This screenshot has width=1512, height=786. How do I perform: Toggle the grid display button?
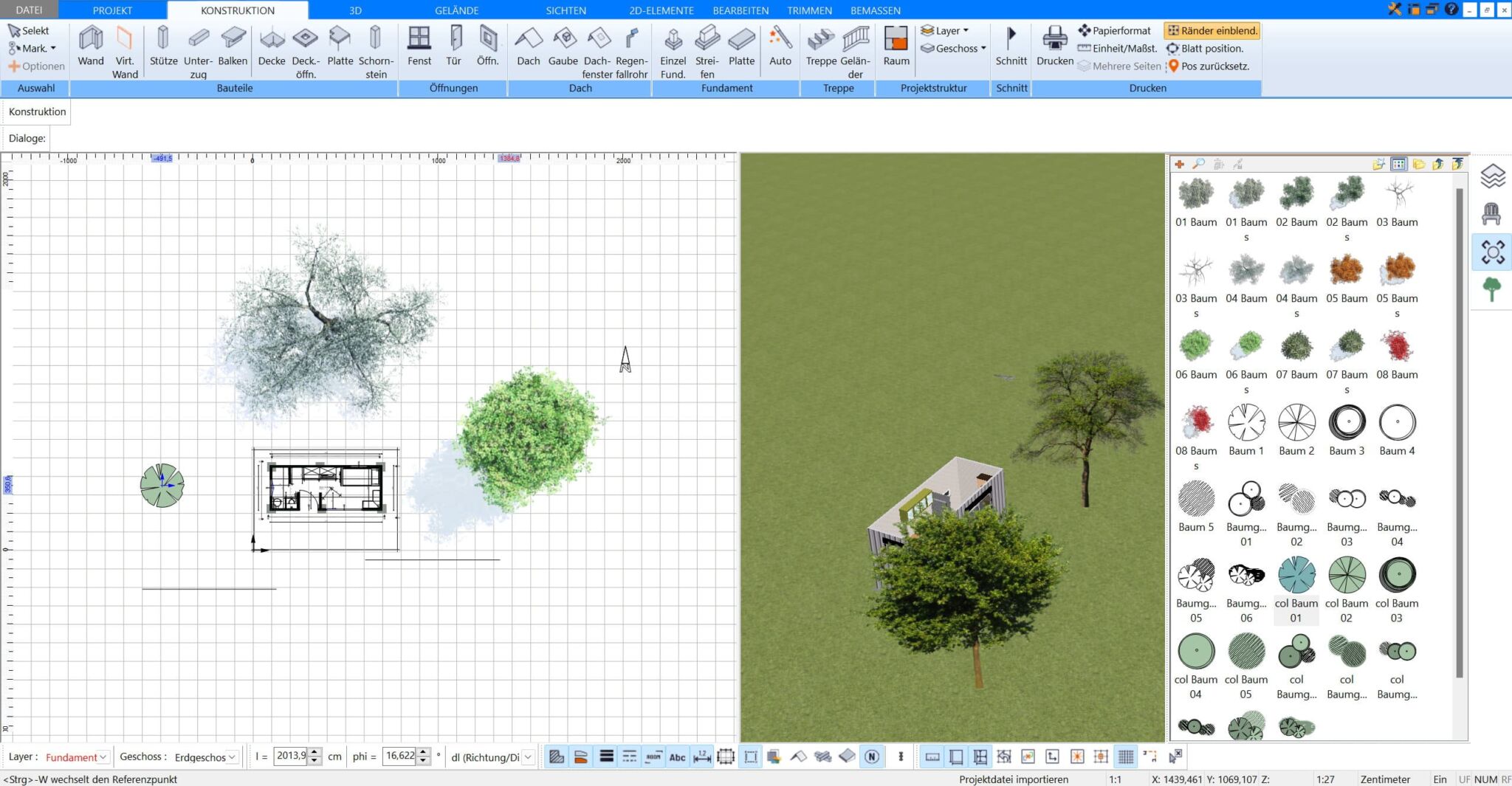tap(1125, 756)
